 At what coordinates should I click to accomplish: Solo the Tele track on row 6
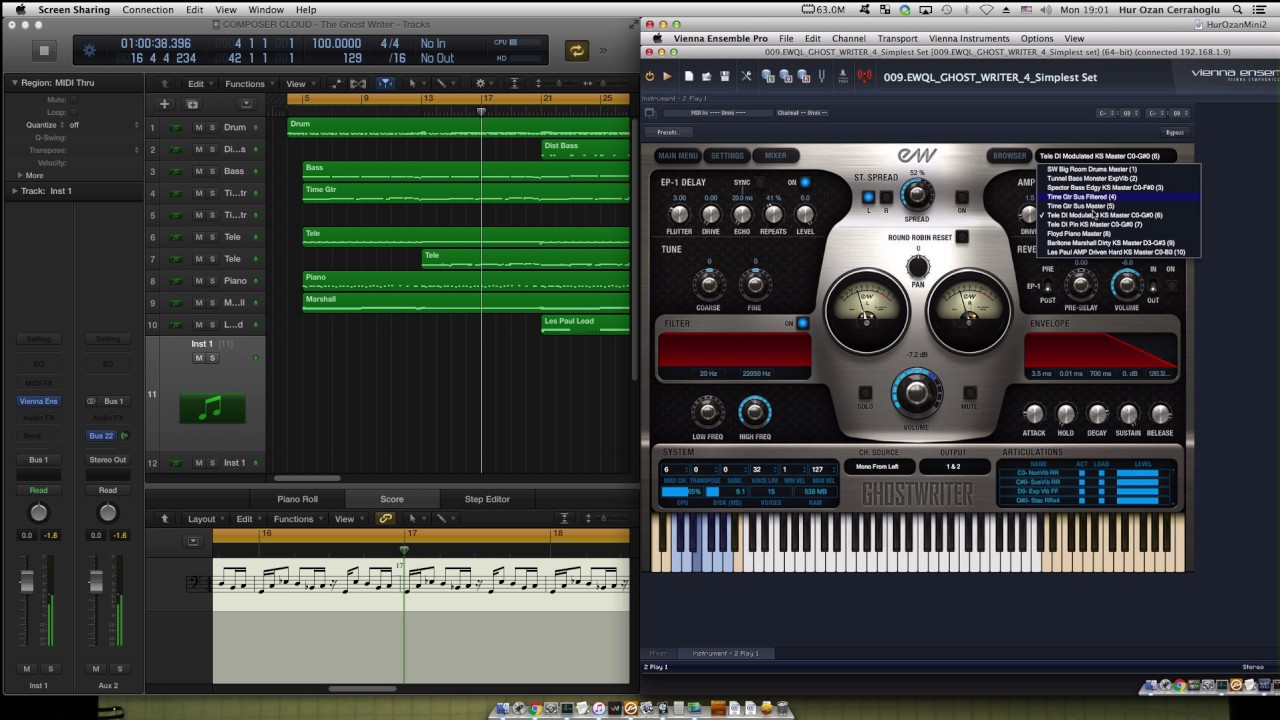(212, 237)
